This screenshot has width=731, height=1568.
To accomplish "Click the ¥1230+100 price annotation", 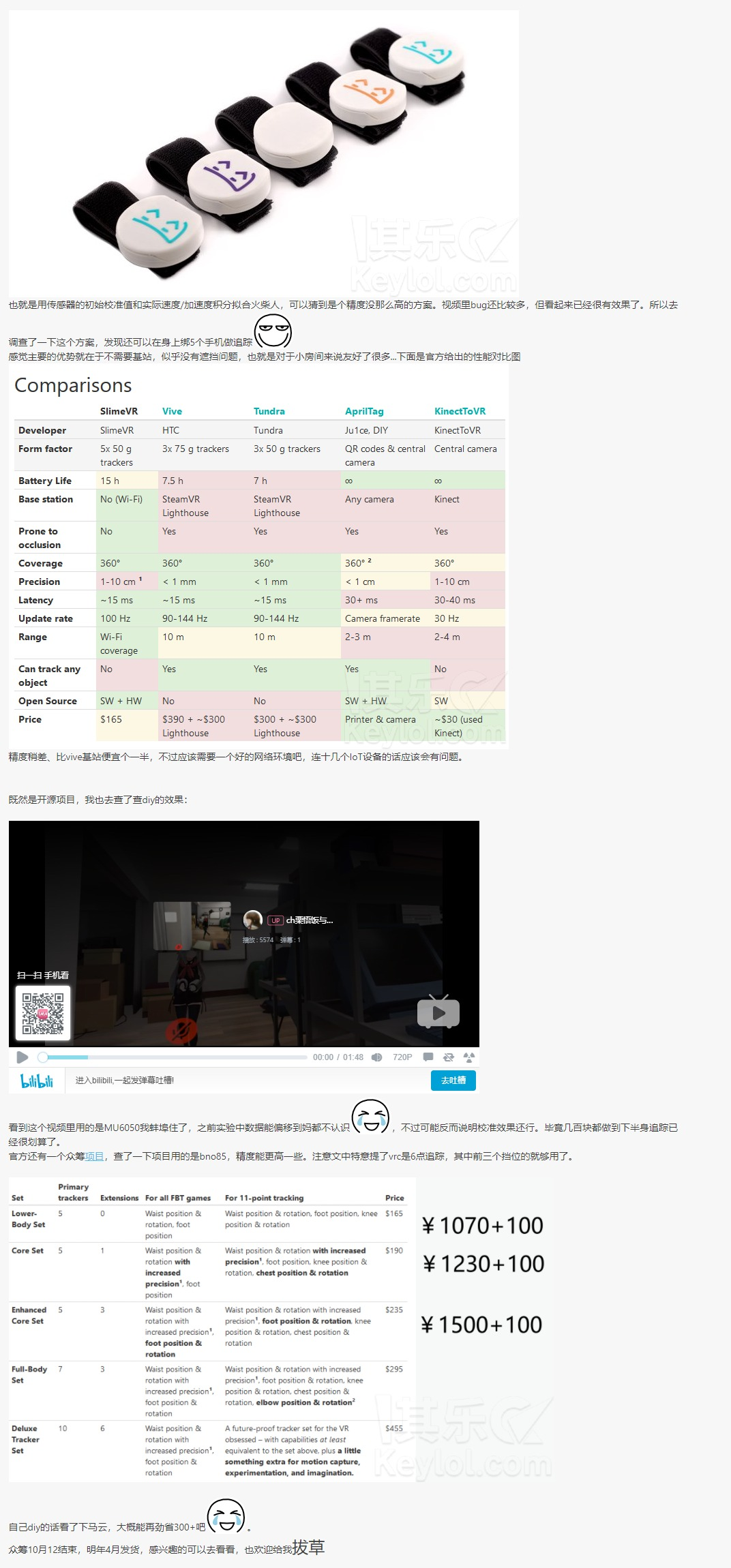I will tap(483, 1264).
